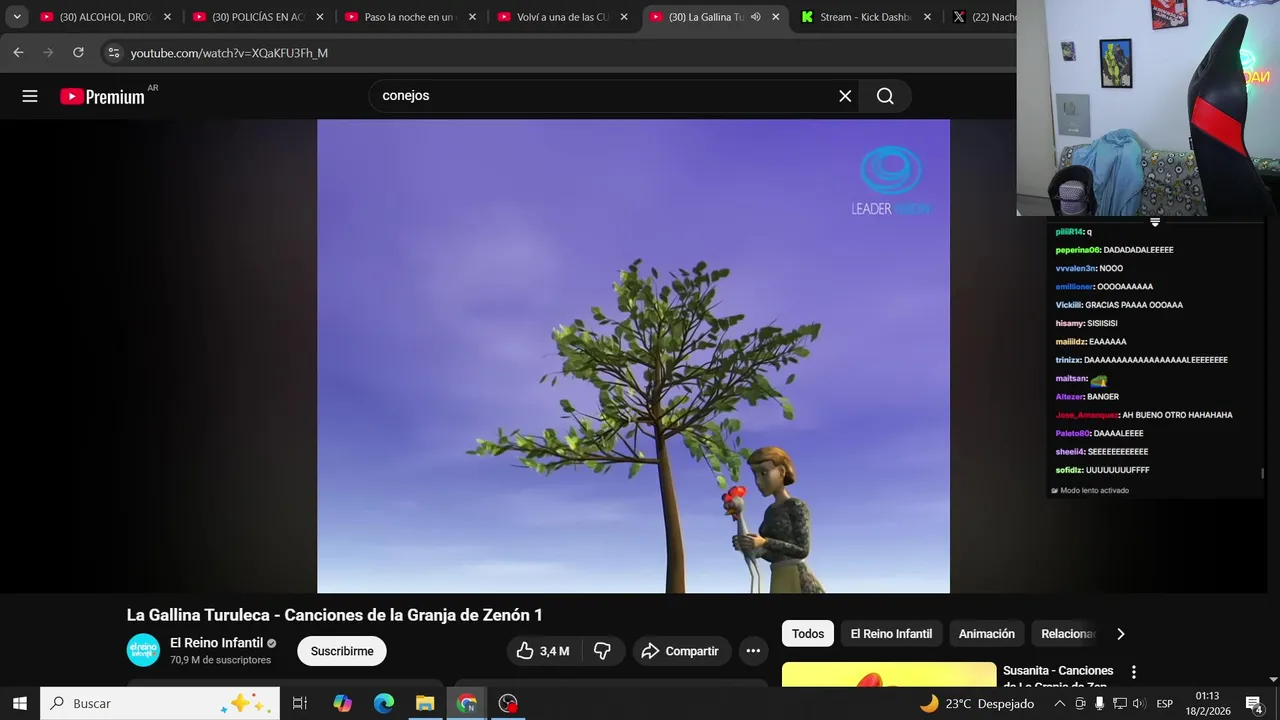1280x720 pixels.
Task: Open the 23°C Despejado weather widget
Action: point(977,703)
